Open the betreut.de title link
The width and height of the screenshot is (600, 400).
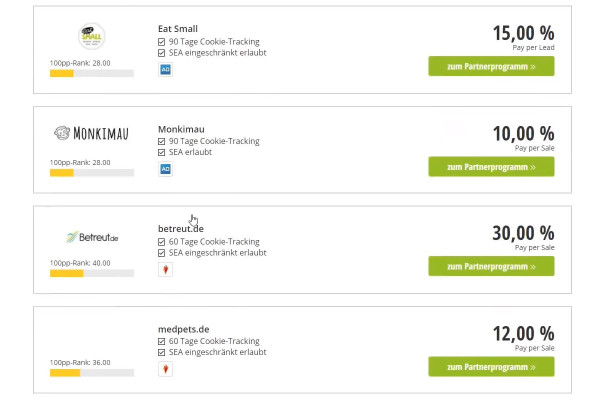(181, 229)
